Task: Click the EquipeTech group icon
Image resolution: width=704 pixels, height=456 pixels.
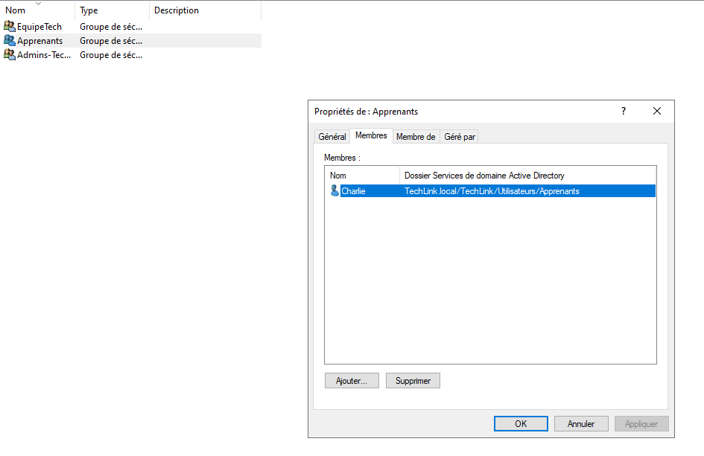Action: coord(10,26)
